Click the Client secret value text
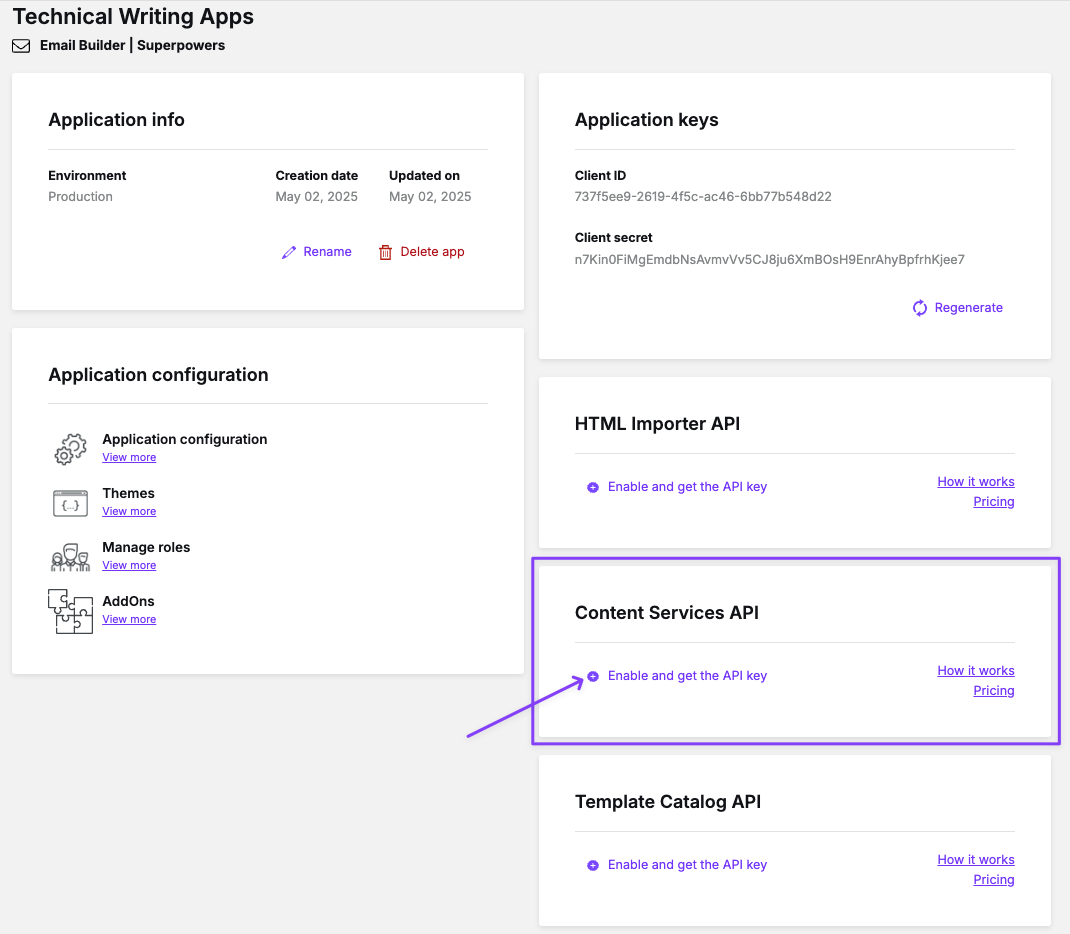The width and height of the screenshot is (1070, 934). (769, 260)
